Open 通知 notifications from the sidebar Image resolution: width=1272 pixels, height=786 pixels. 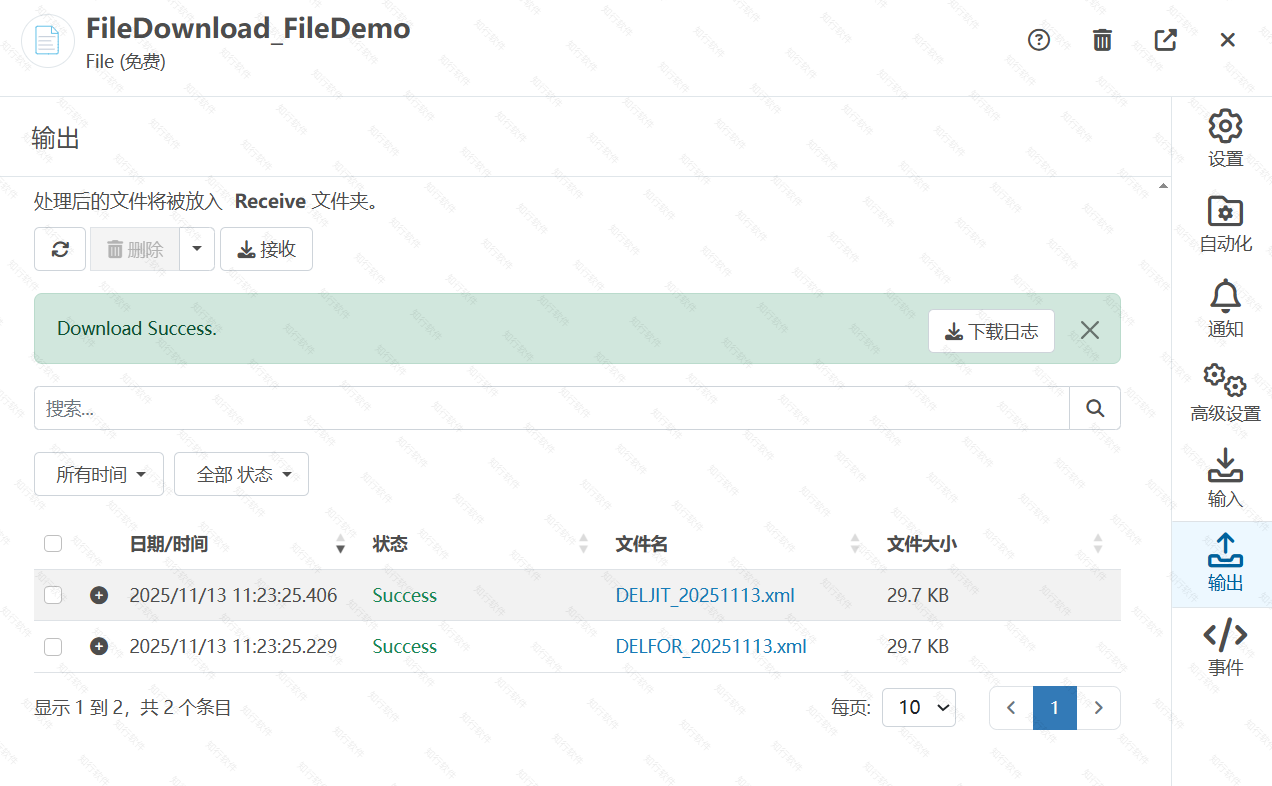click(1225, 309)
